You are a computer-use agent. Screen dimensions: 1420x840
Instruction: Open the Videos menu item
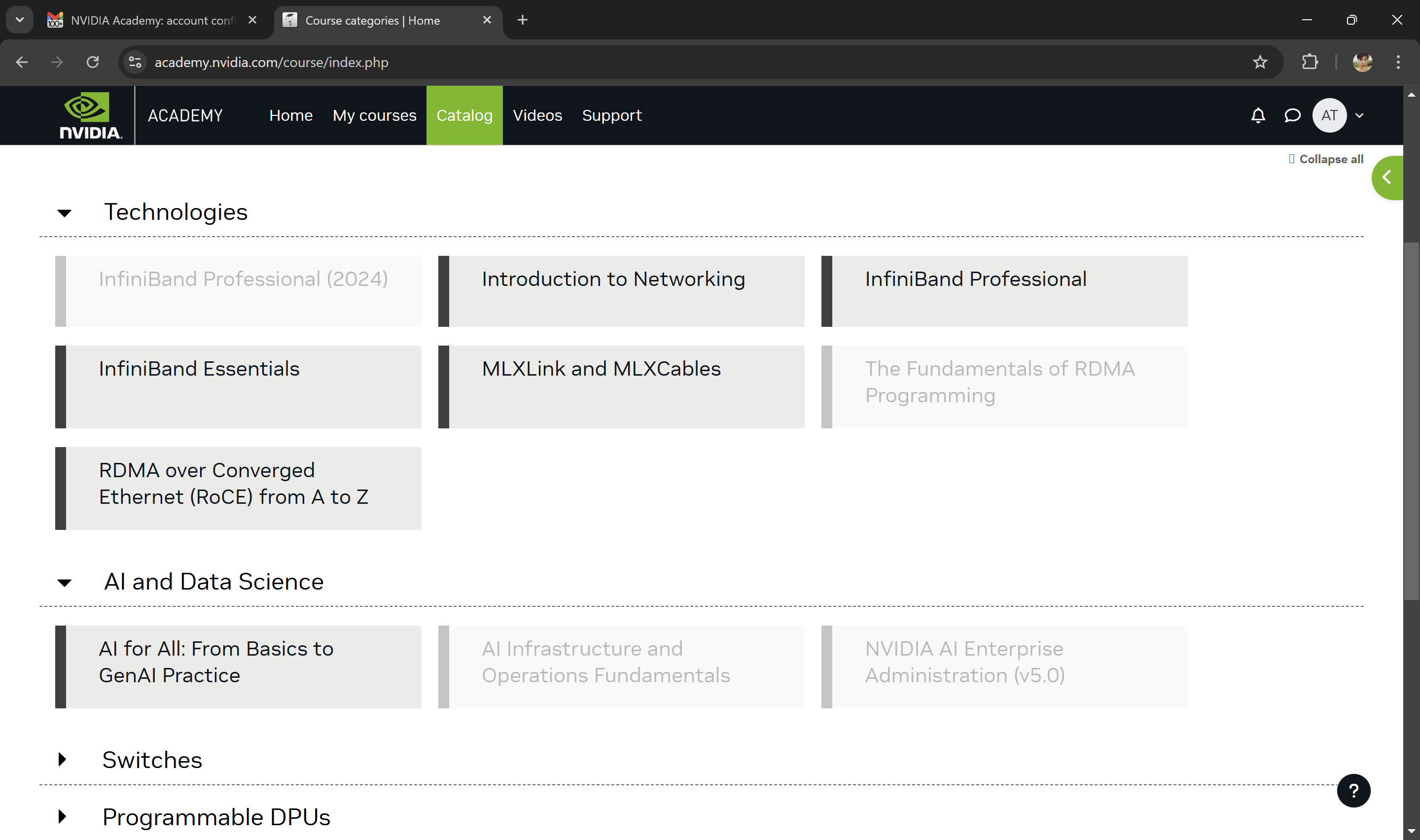(537, 115)
